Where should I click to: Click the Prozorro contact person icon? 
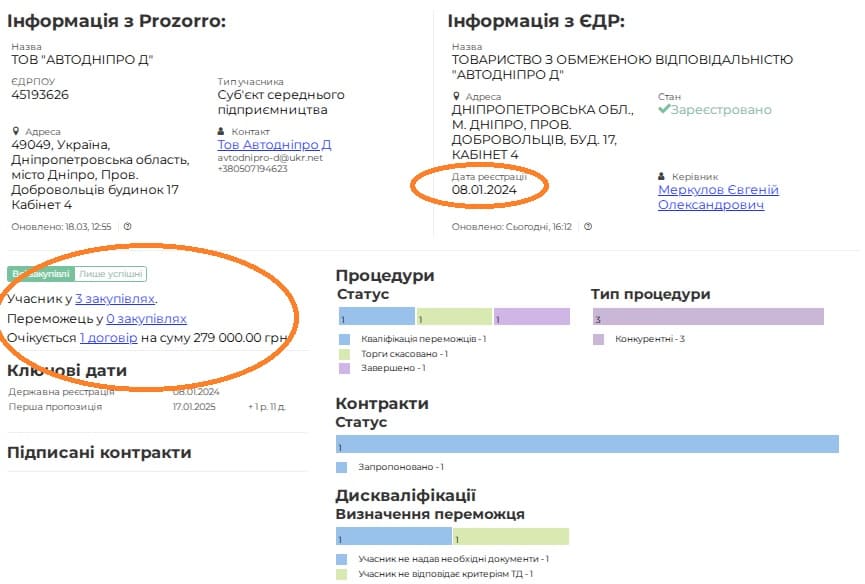pyautogui.click(x=222, y=131)
